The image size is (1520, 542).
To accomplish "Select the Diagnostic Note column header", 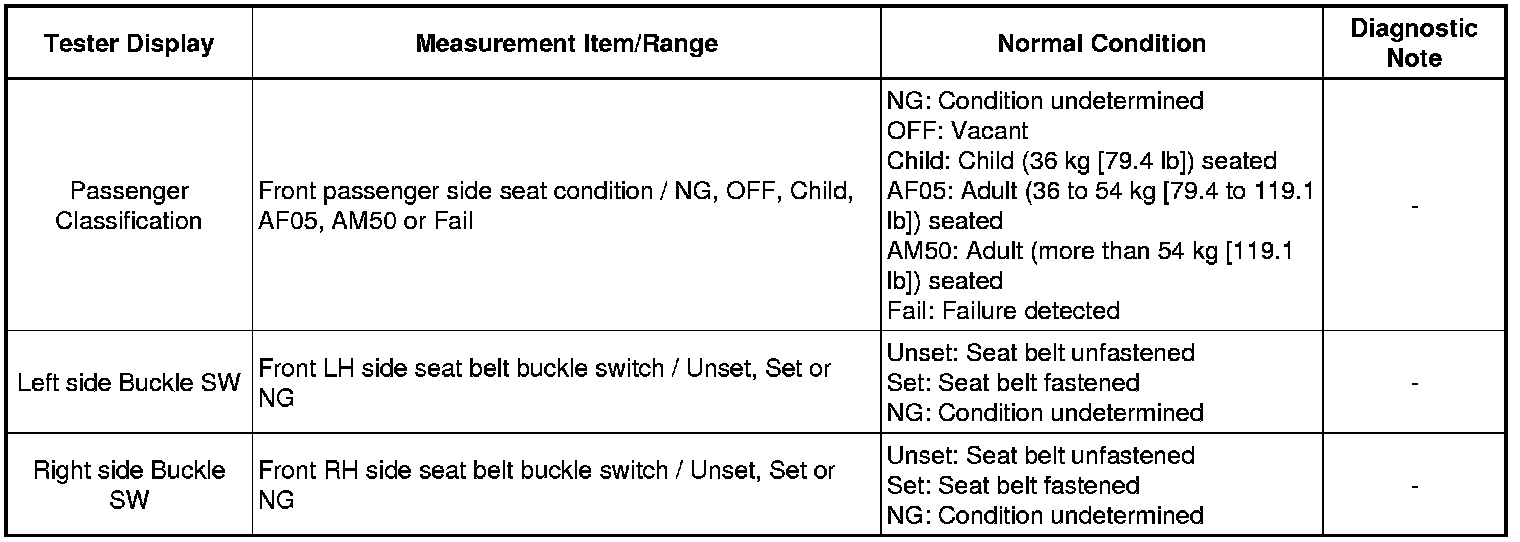I will click(x=1414, y=44).
